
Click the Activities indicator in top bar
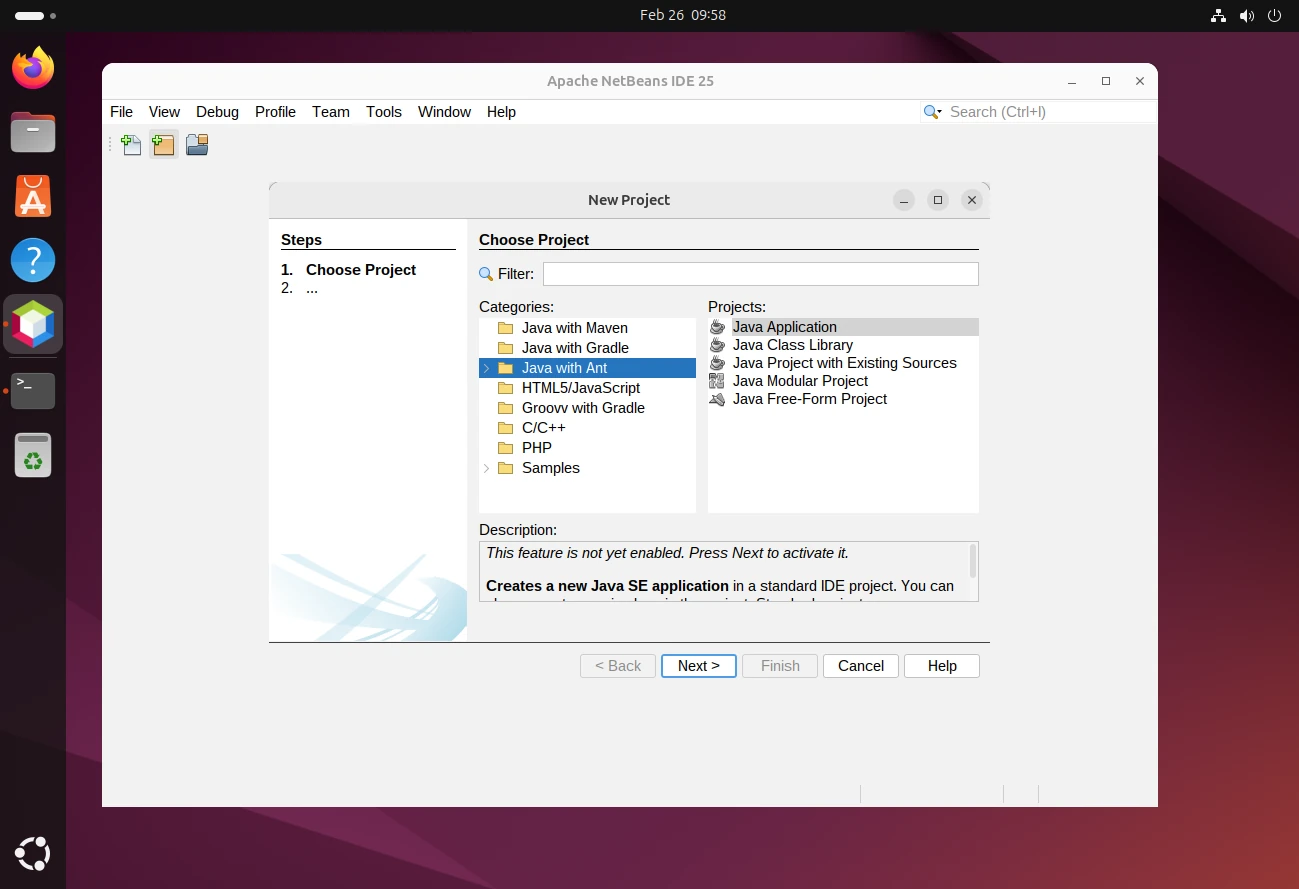pos(36,16)
